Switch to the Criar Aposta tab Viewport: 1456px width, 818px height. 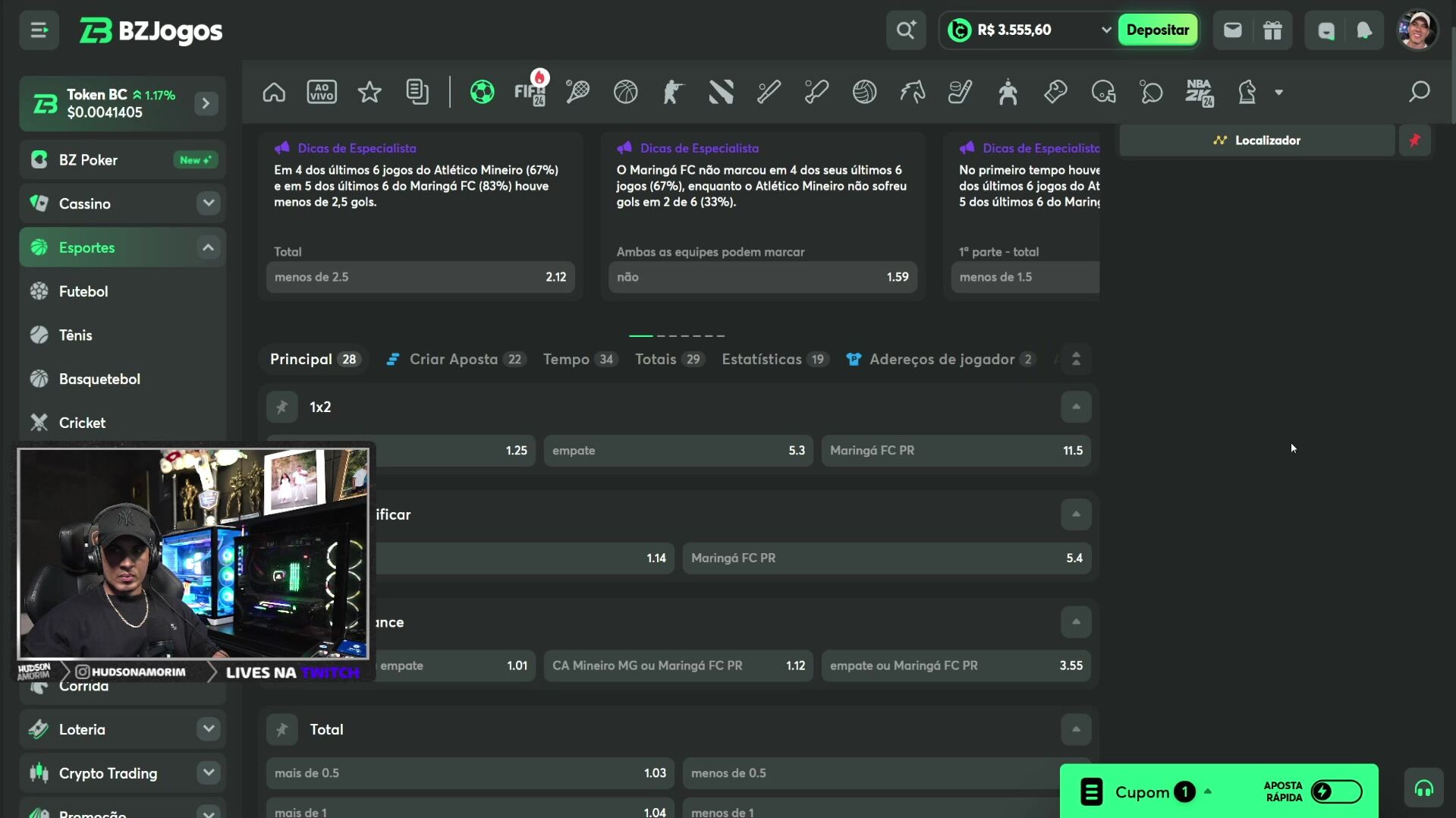(x=455, y=359)
